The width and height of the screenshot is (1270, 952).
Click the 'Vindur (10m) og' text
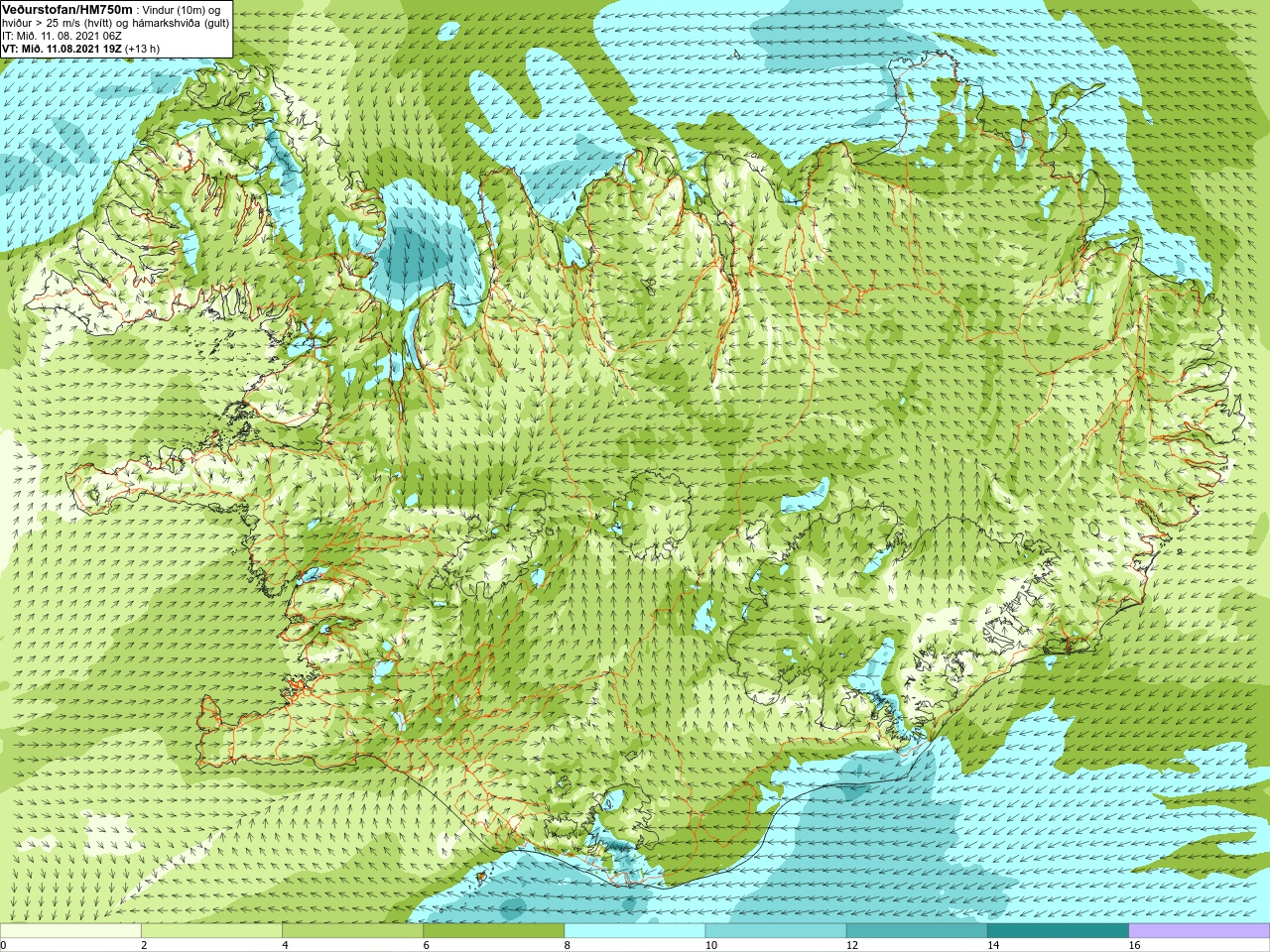coord(183,9)
